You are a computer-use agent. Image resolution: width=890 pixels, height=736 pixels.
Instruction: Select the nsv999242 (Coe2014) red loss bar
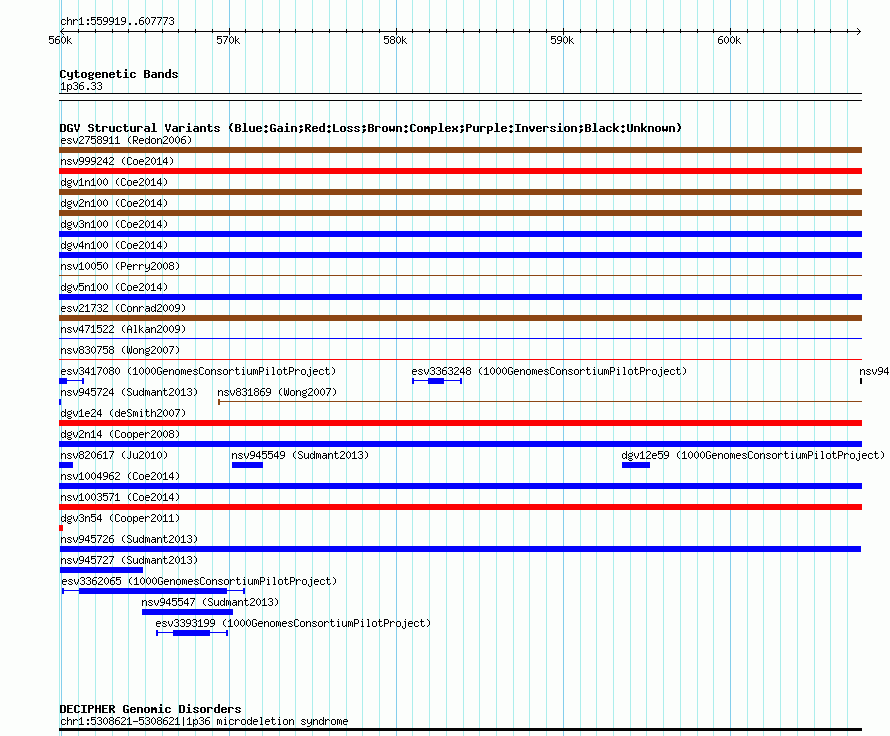coord(460,171)
